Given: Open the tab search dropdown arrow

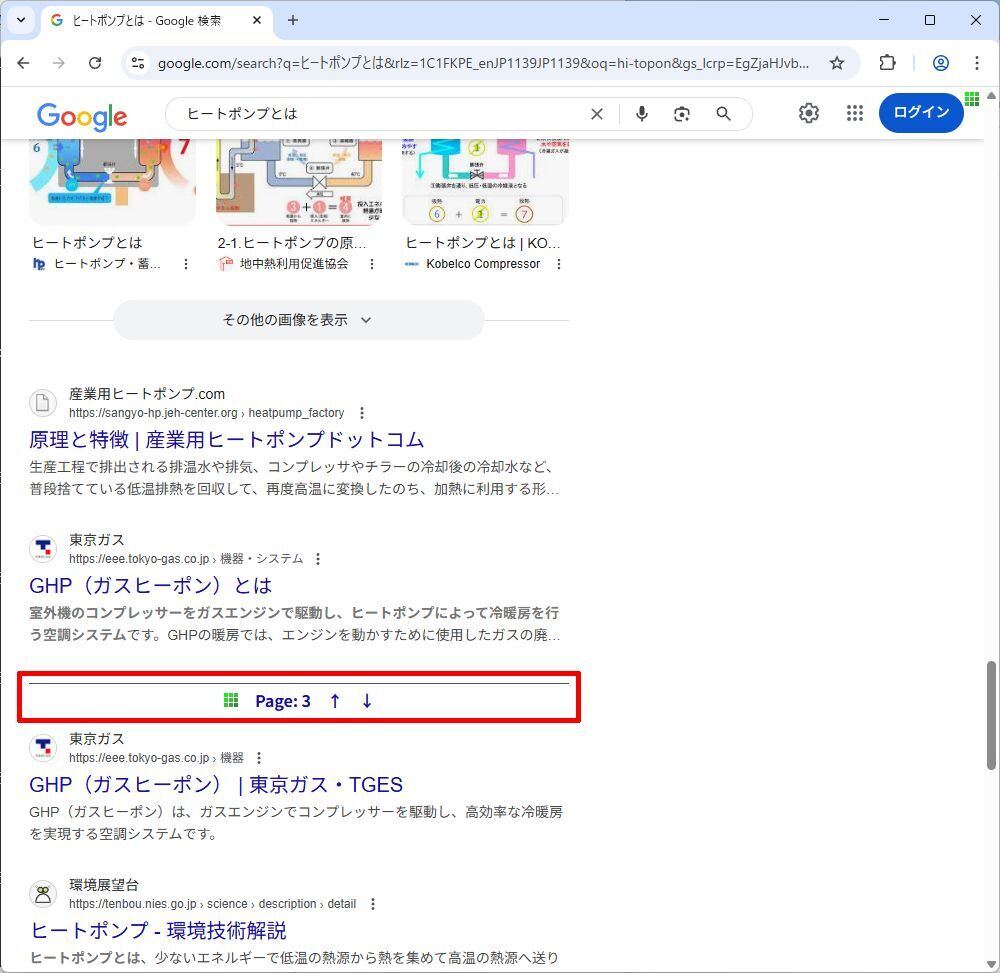Looking at the screenshot, I should pyautogui.click(x=20, y=20).
